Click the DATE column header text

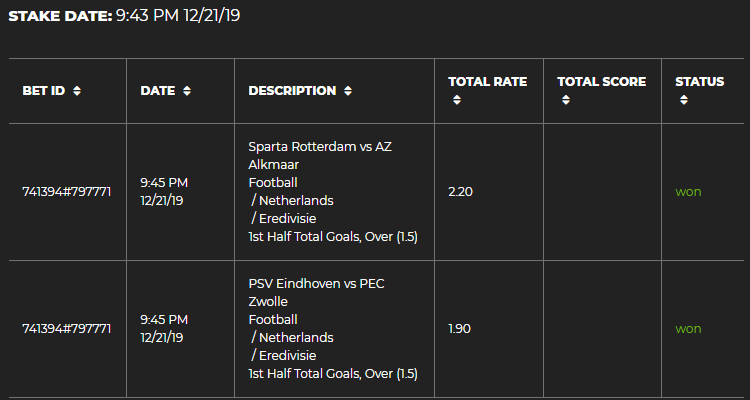tap(158, 91)
